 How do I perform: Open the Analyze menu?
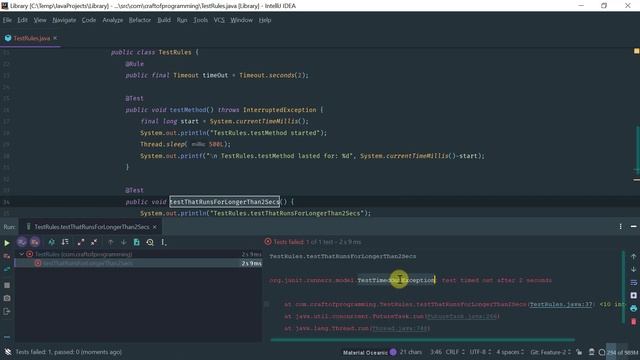113,20
